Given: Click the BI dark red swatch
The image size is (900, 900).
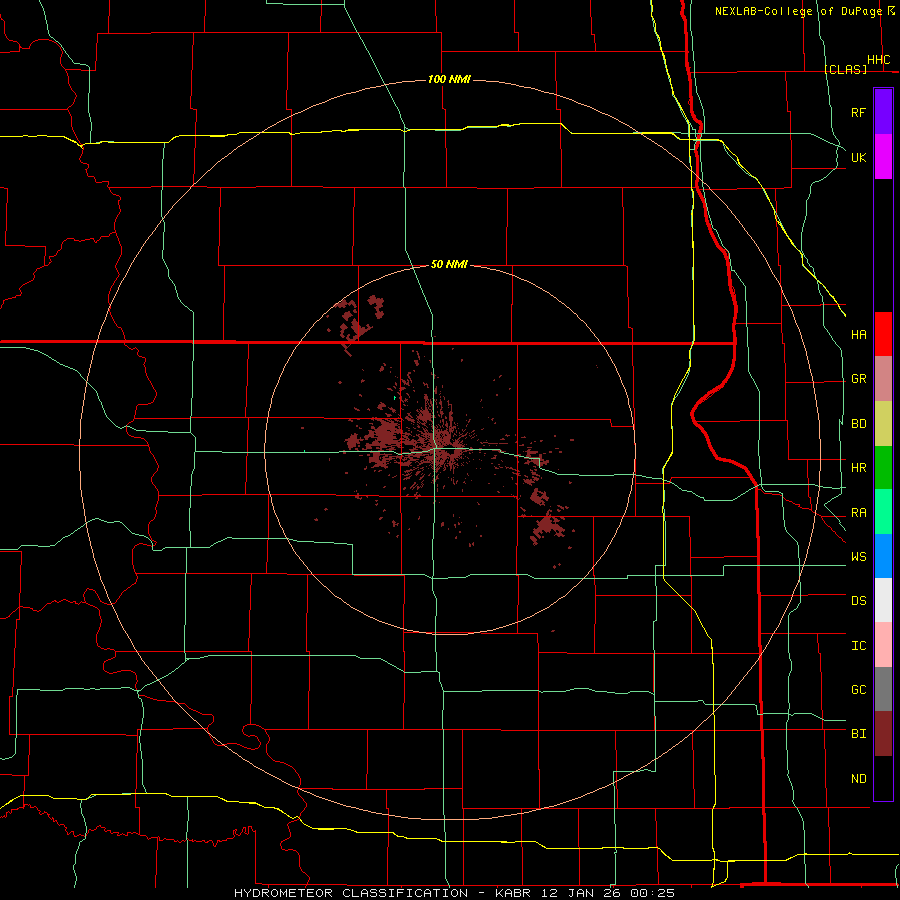Looking at the screenshot, I should click(x=883, y=734).
